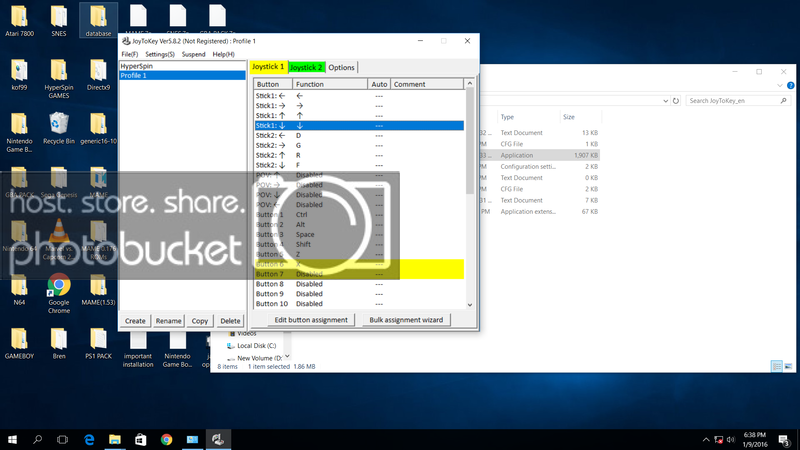Select the HyperSpin profile in the list
This screenshot has width=800, height=450.
[137, 66]
